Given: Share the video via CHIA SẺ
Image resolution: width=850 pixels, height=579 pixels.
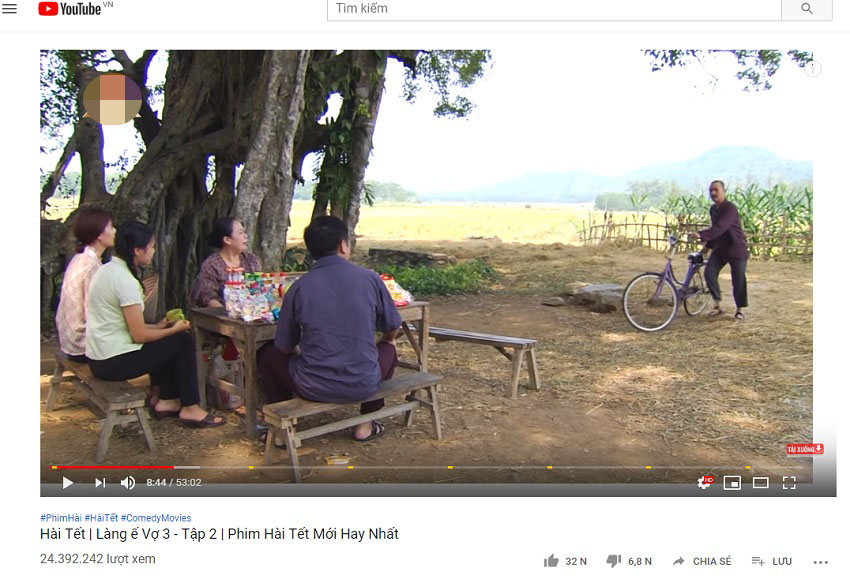Looking at the screenshot, I should click(701, 561).
